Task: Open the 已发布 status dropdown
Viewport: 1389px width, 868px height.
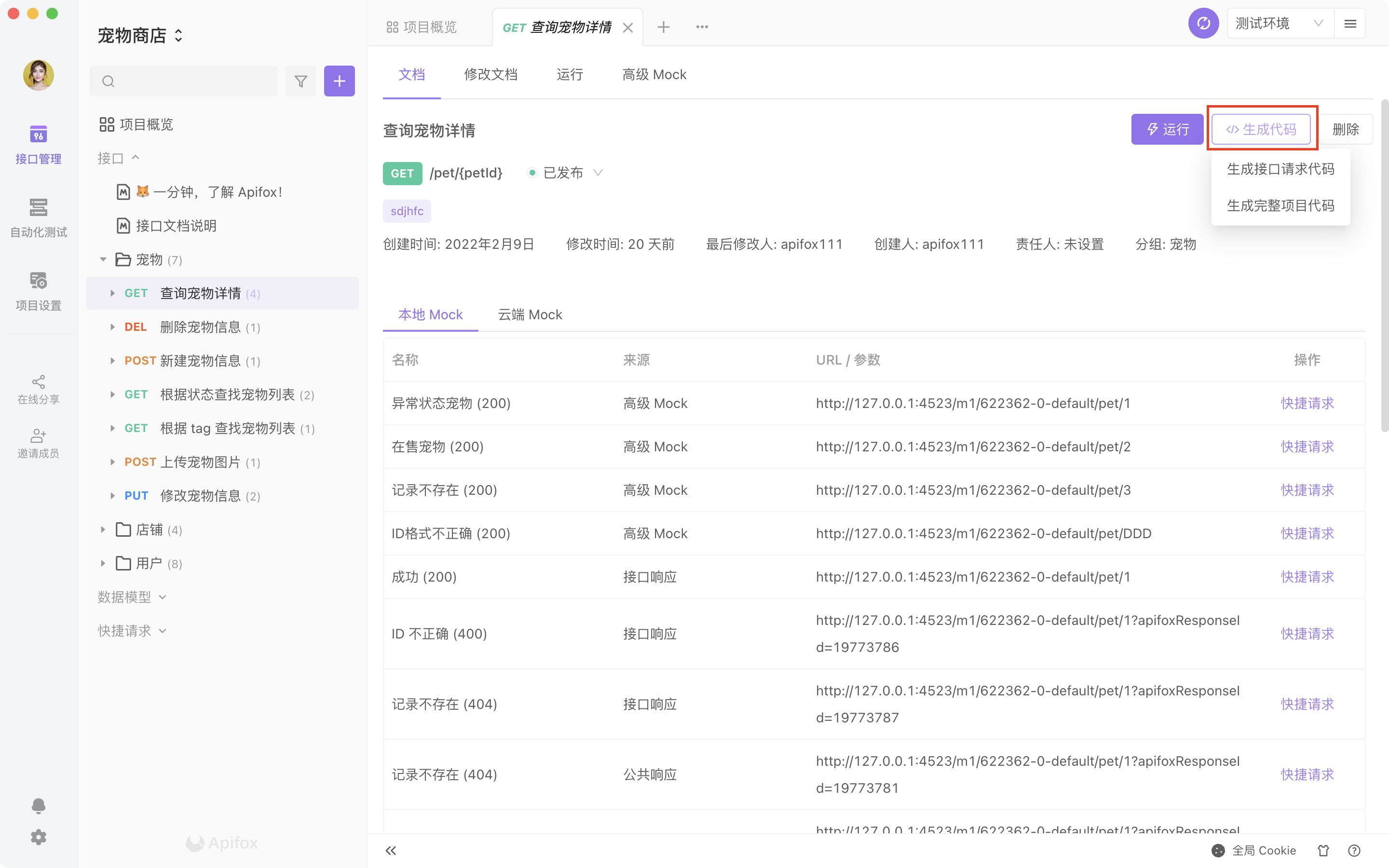Action: point(565,173)
